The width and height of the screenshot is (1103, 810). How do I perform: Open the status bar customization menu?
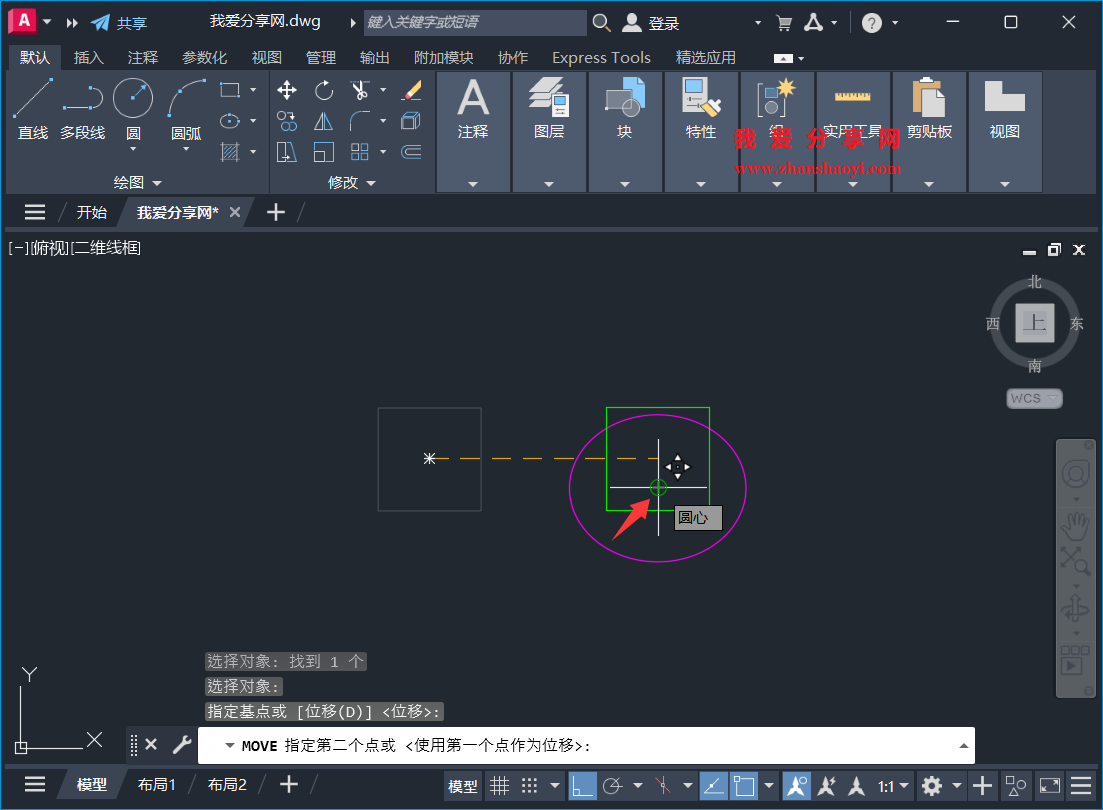point(1081,785)
